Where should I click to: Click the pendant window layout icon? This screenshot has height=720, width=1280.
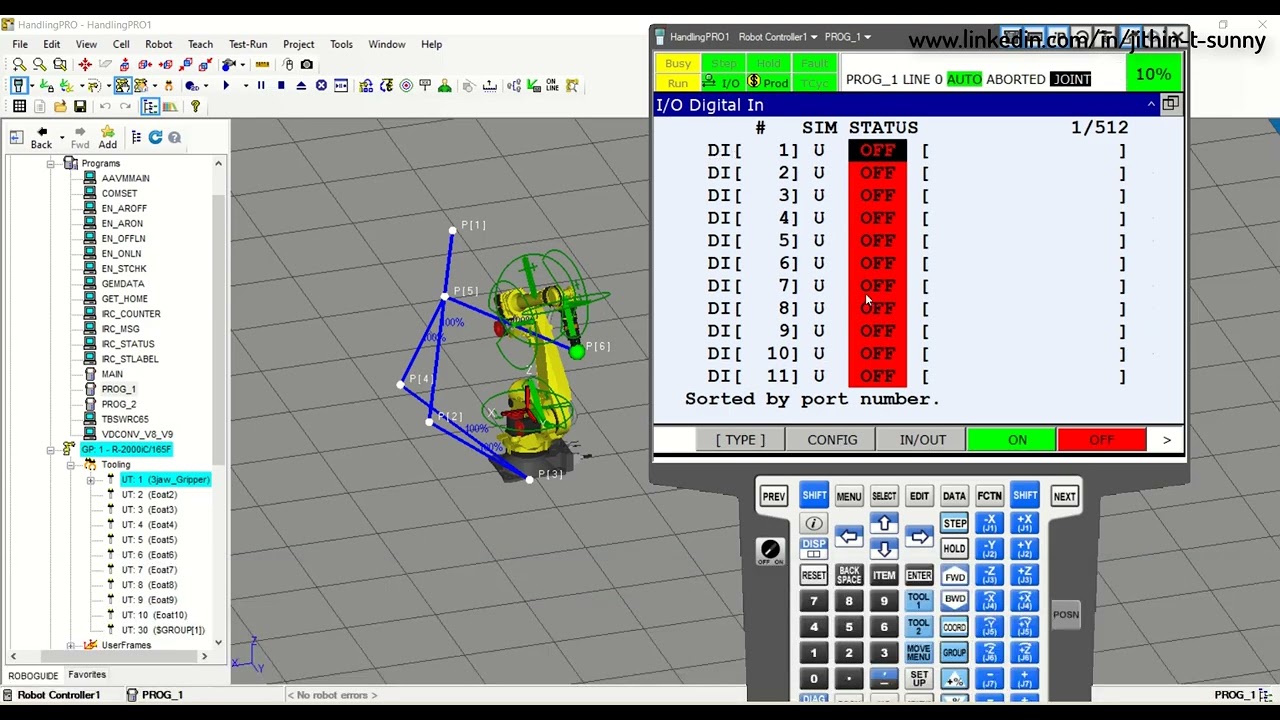point(1170,104)
